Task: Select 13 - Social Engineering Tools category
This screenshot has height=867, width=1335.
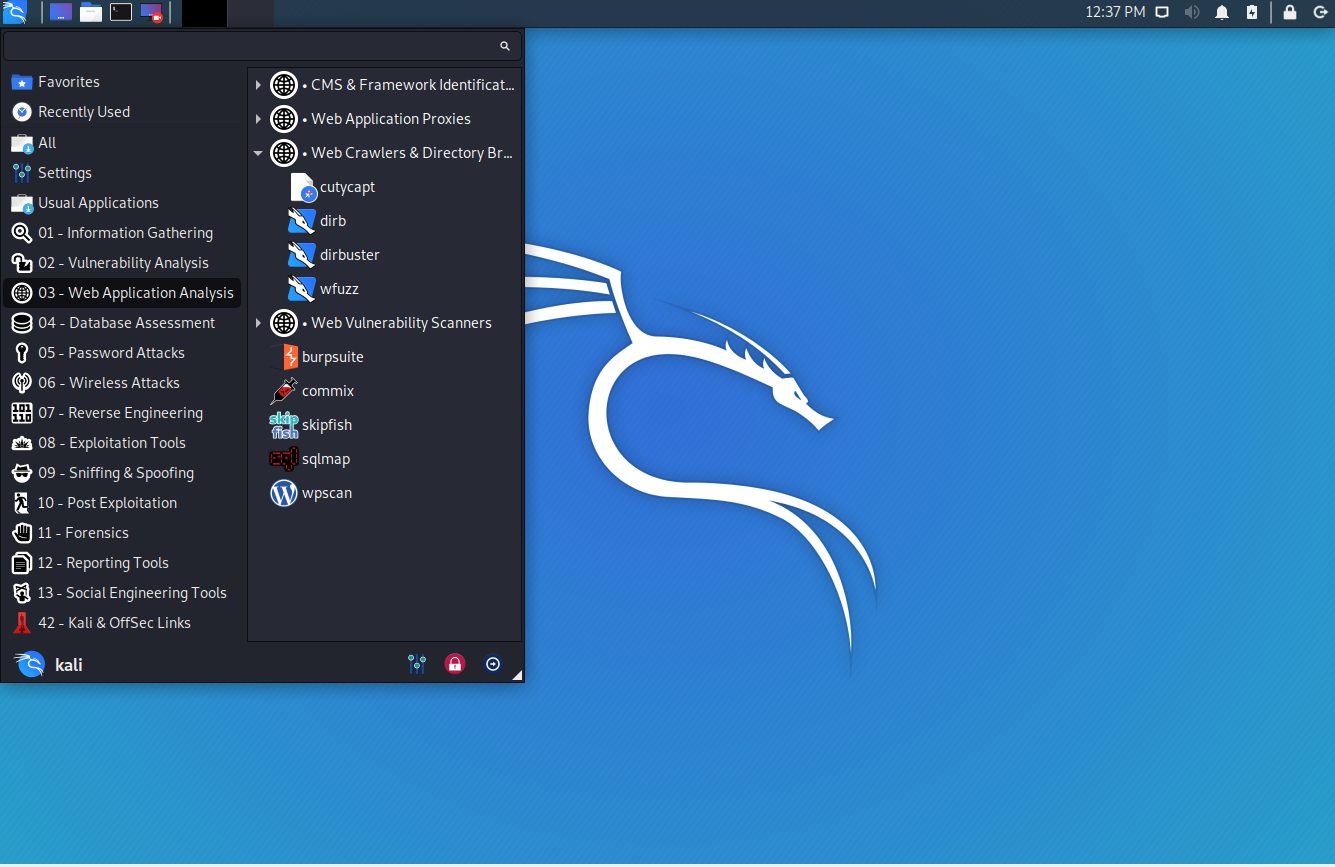Action: tap(123, 592)
